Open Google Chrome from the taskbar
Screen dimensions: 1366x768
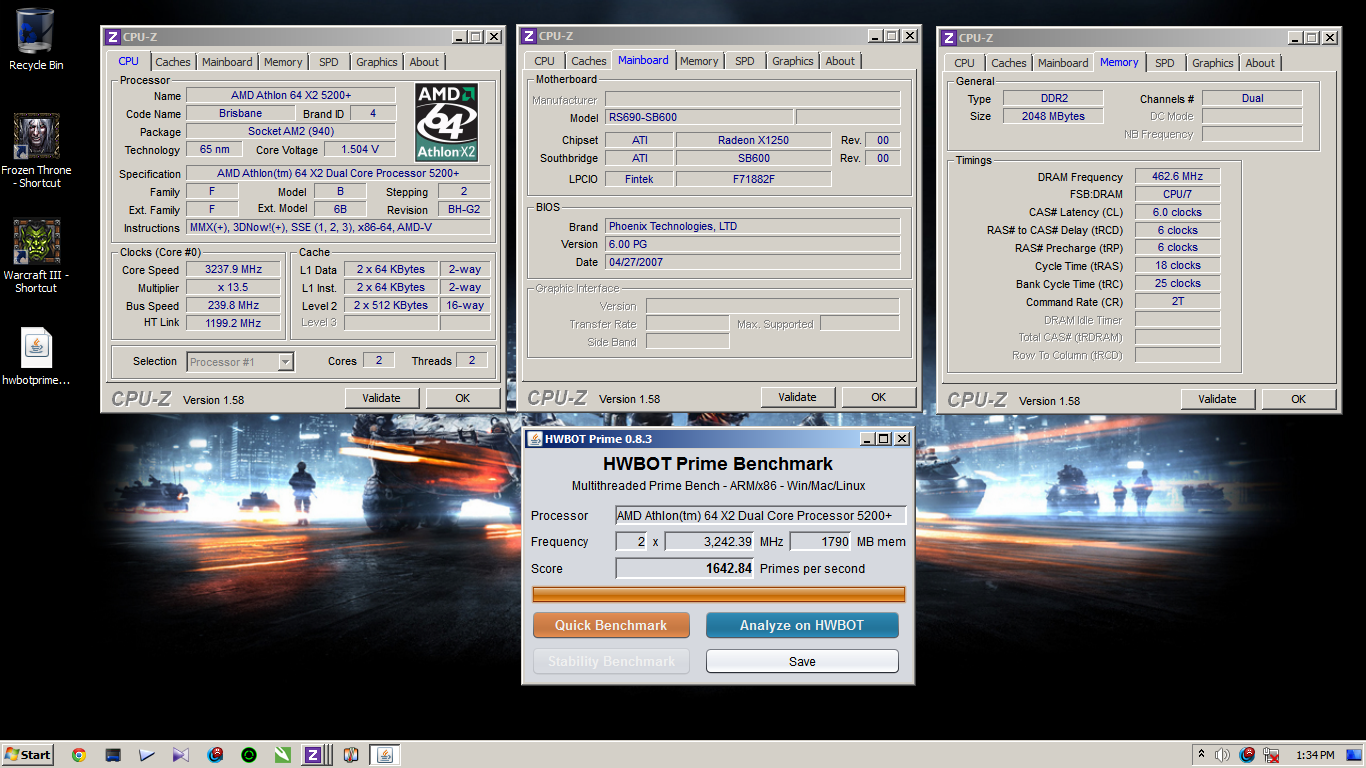79,755
